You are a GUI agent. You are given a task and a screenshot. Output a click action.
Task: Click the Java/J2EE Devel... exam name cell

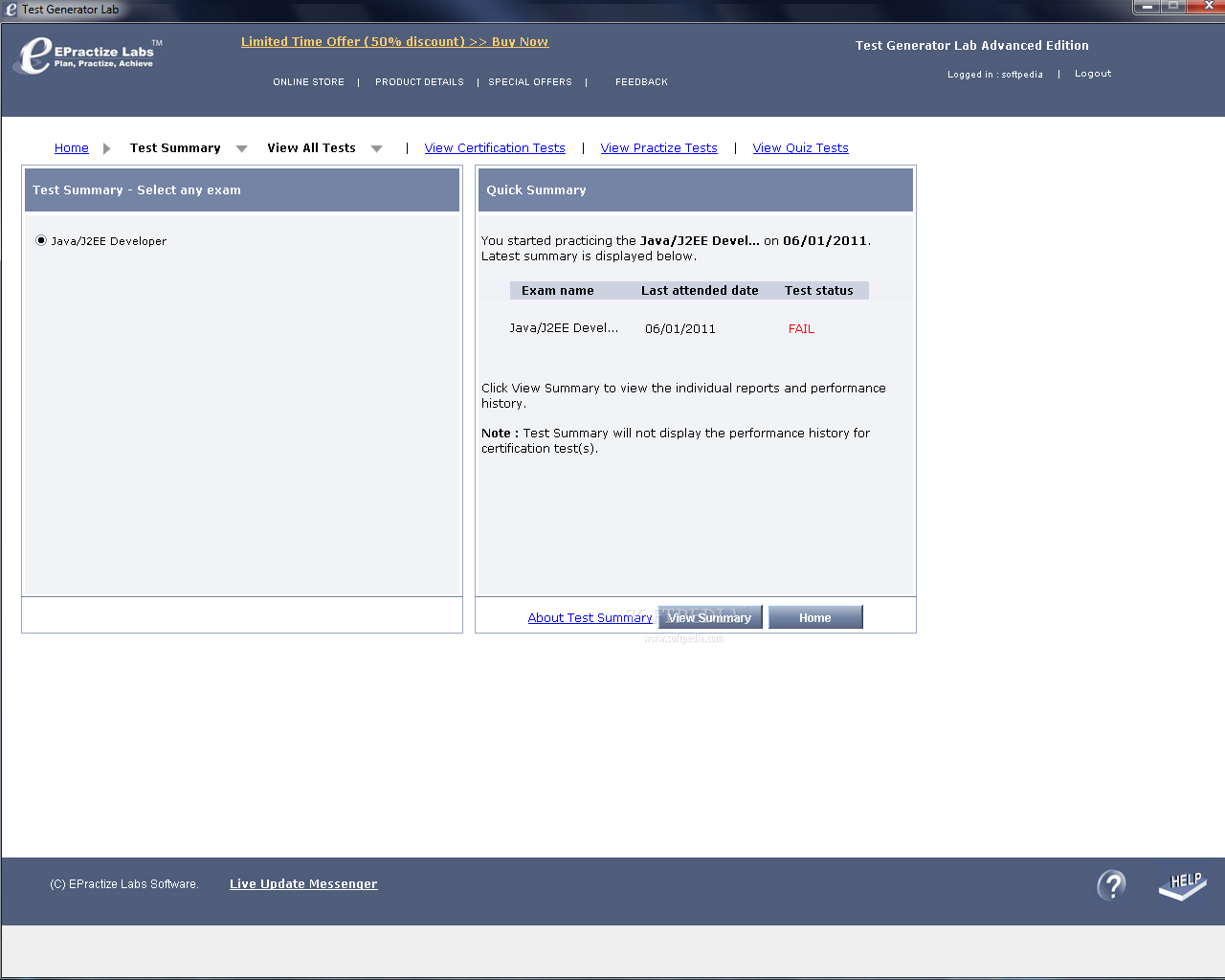564,328
